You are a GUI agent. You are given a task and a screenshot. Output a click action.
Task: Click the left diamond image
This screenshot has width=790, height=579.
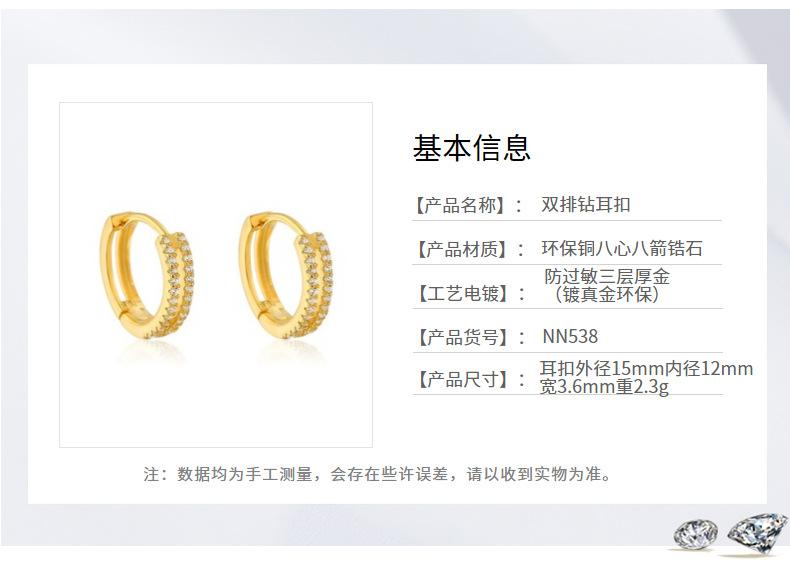pos(696,535)
